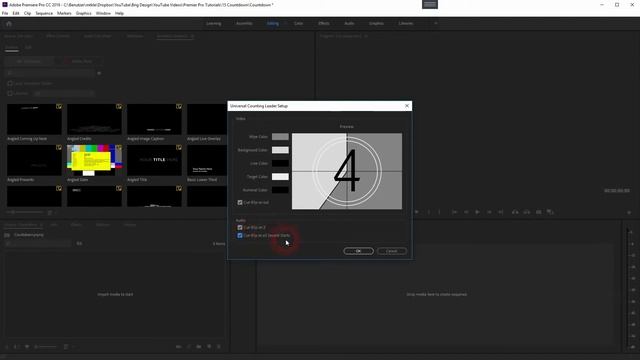Click the Go to In transport button
The height and width of the screenshot is (360, 640).
click(x=454, y=212)
